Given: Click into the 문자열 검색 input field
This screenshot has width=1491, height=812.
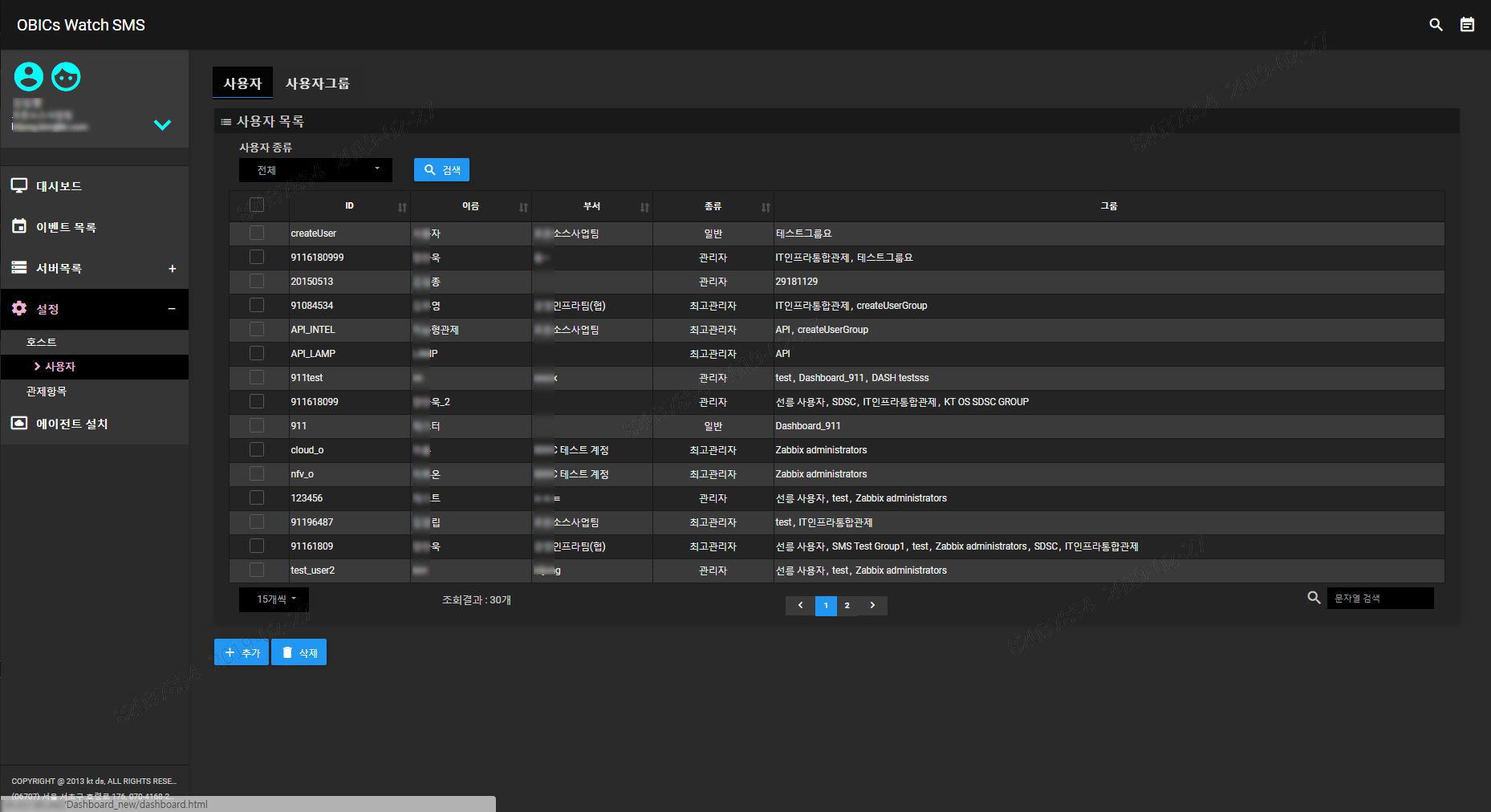Looking at the screenshot, I should point(1380,599).
